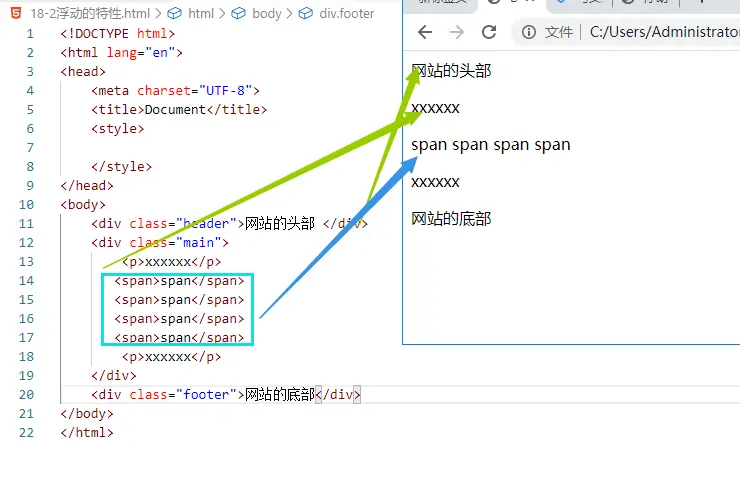Click the <p>xxxxxx</p> code on line 18
Screen dimensions: 740x496
(171, 356)
